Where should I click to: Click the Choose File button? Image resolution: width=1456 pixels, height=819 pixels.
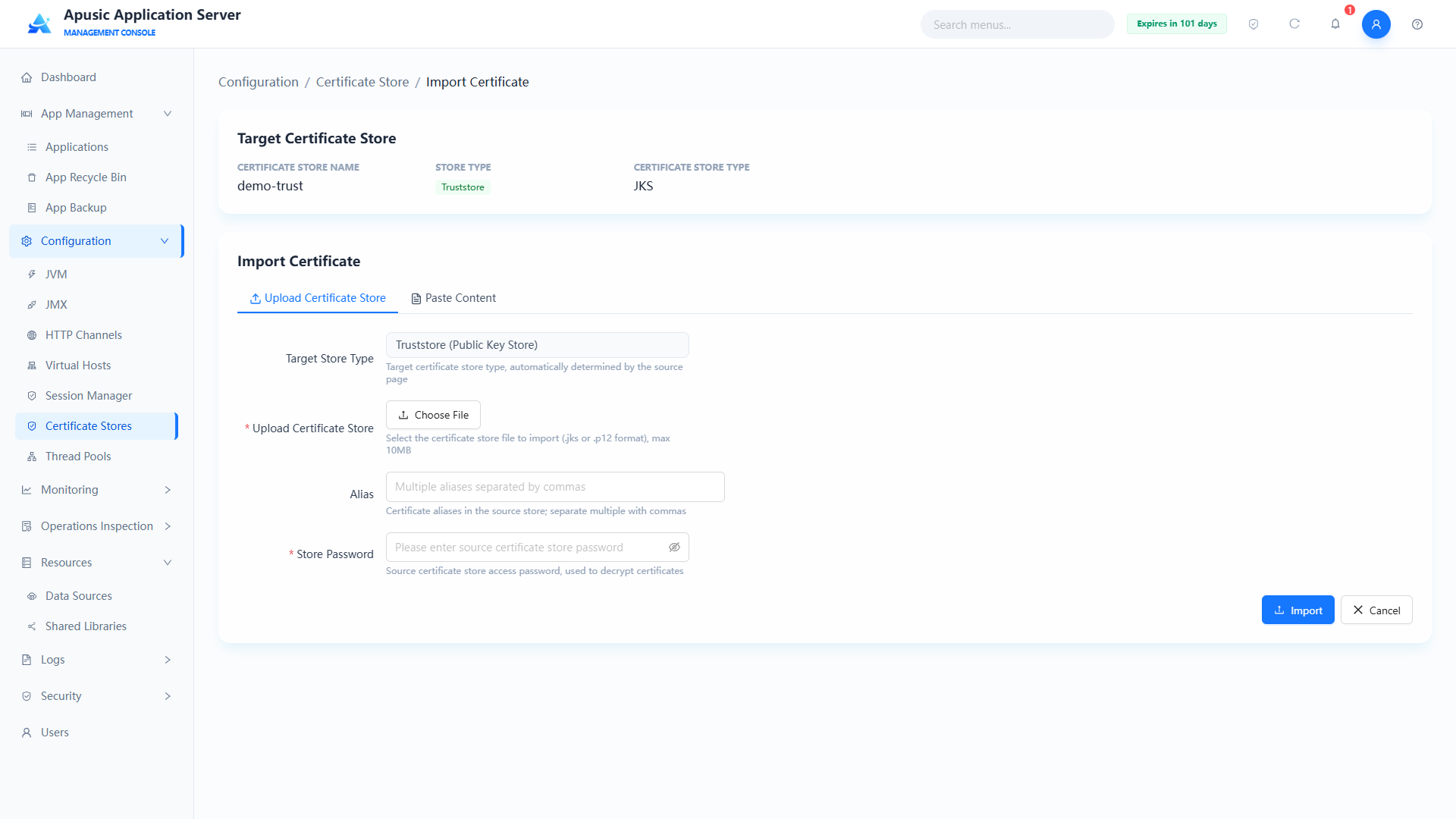click(x=433, y=415)
